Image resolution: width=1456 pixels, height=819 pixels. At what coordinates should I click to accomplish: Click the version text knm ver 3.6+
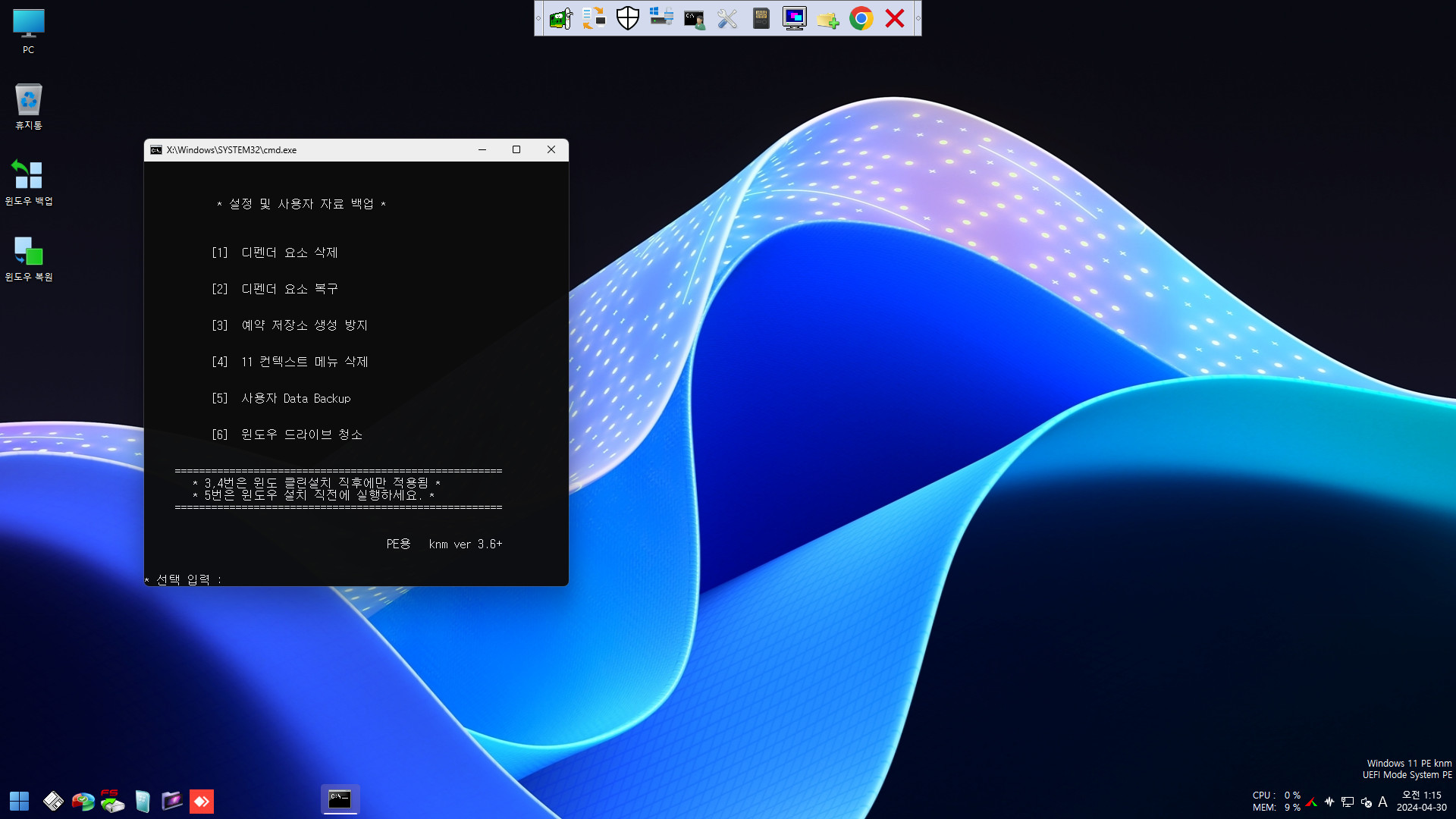point(466,544)
